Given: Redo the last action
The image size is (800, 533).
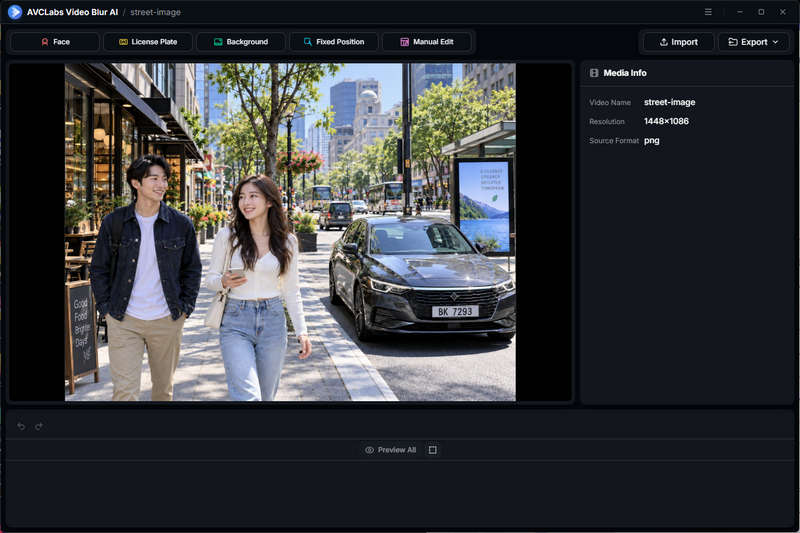Looking at the screenshot, I should point(39,426).
